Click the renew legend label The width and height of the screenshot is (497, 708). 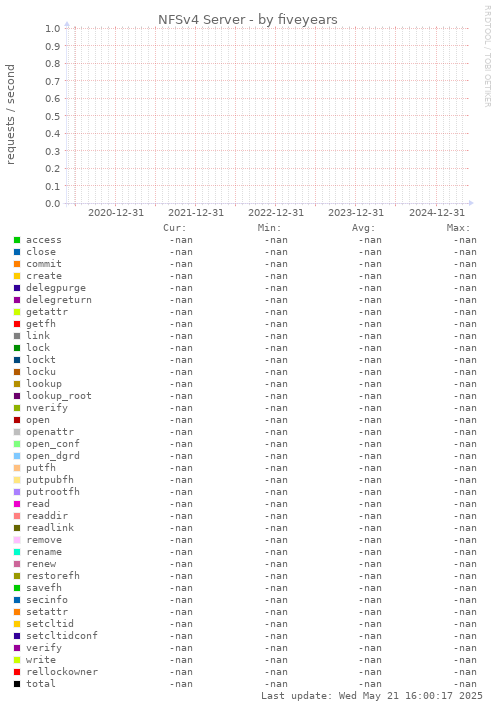(x=41, y=564)
